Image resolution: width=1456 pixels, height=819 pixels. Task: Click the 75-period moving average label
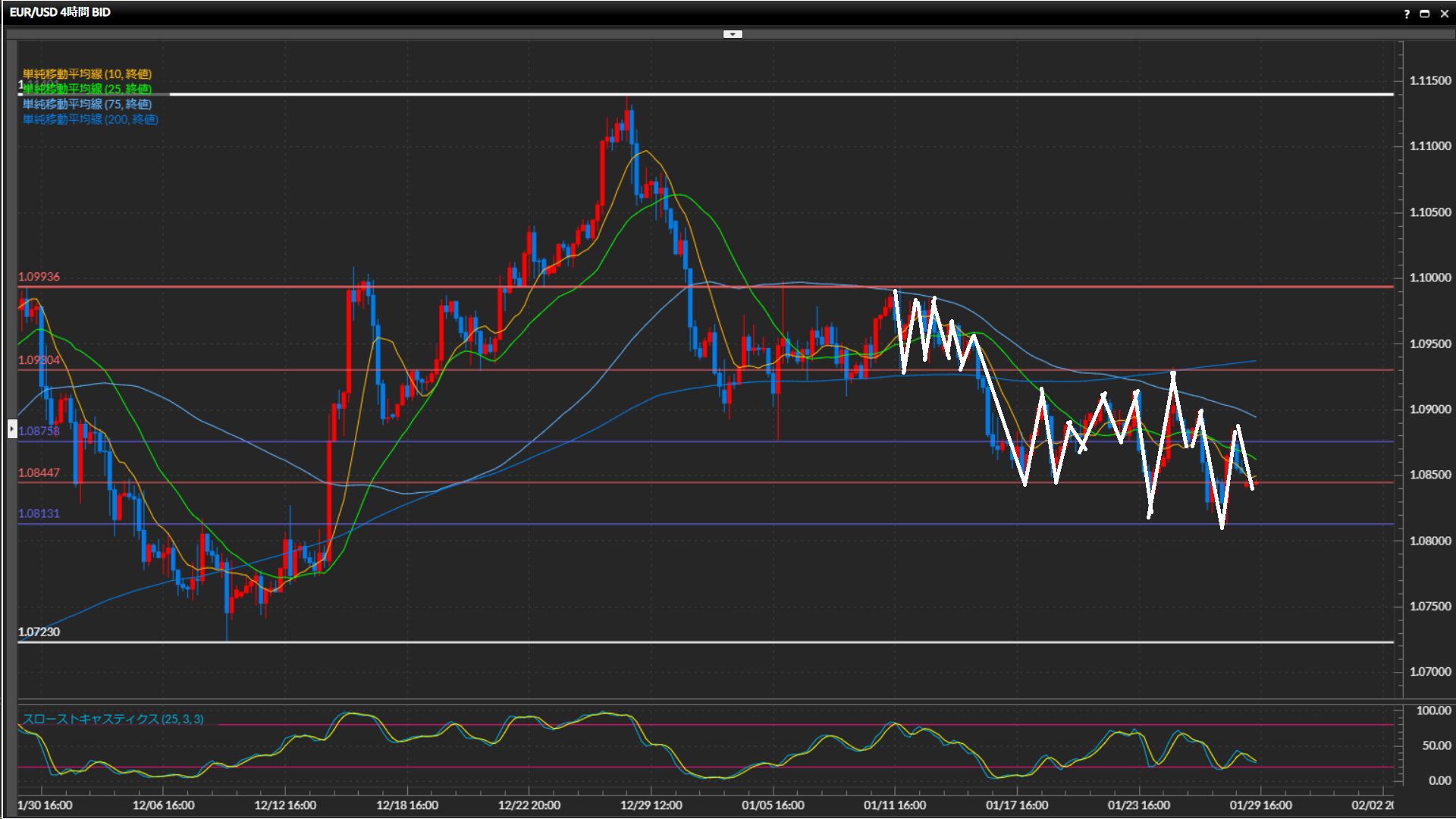[87, 104]
